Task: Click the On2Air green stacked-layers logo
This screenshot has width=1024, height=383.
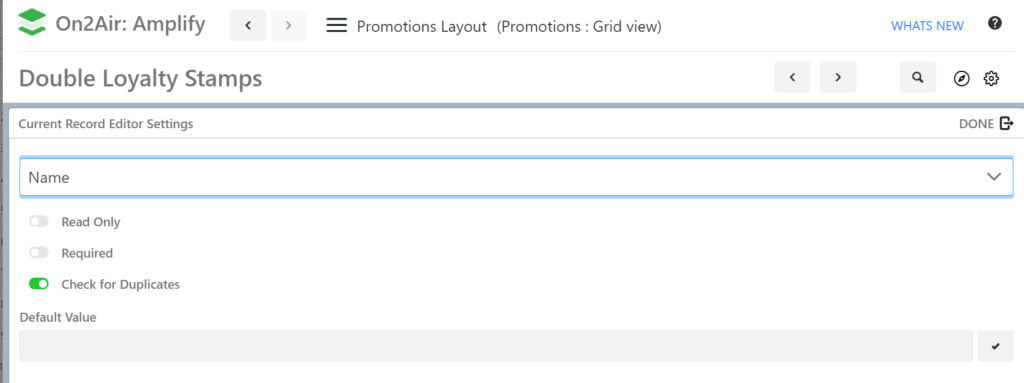Action: [33, 24]
